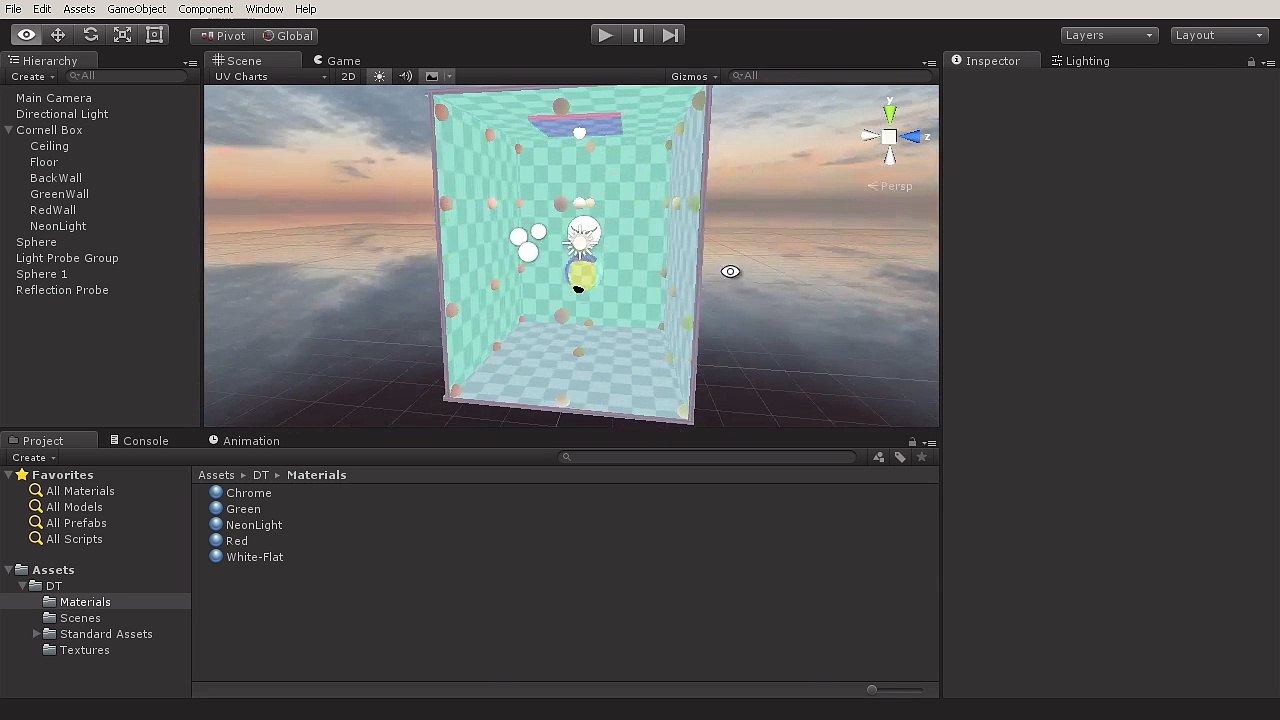
Task: Click the Red material sphere icon
Action: click(216, 541)
